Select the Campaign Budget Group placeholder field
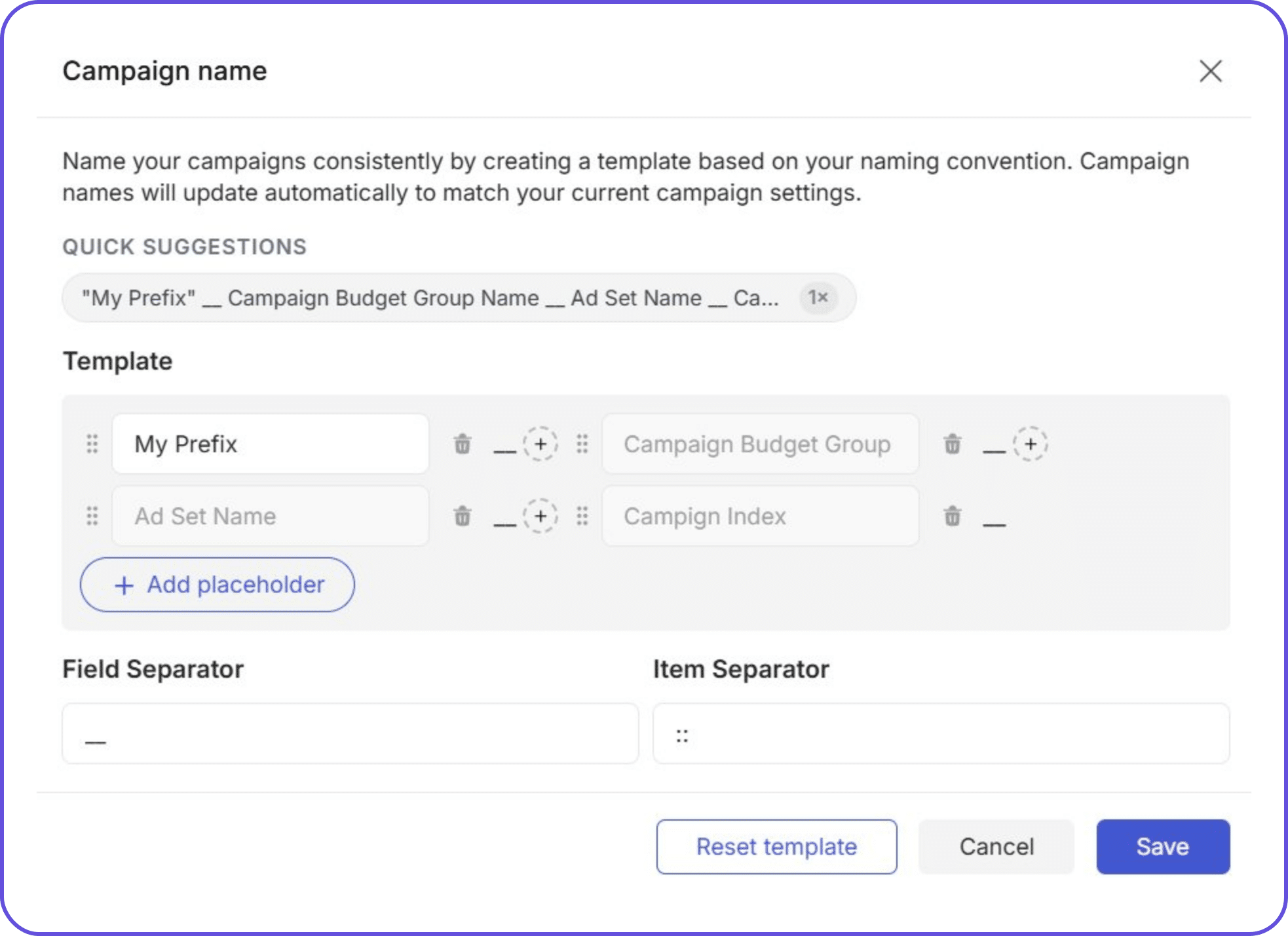 click(761, 444)
